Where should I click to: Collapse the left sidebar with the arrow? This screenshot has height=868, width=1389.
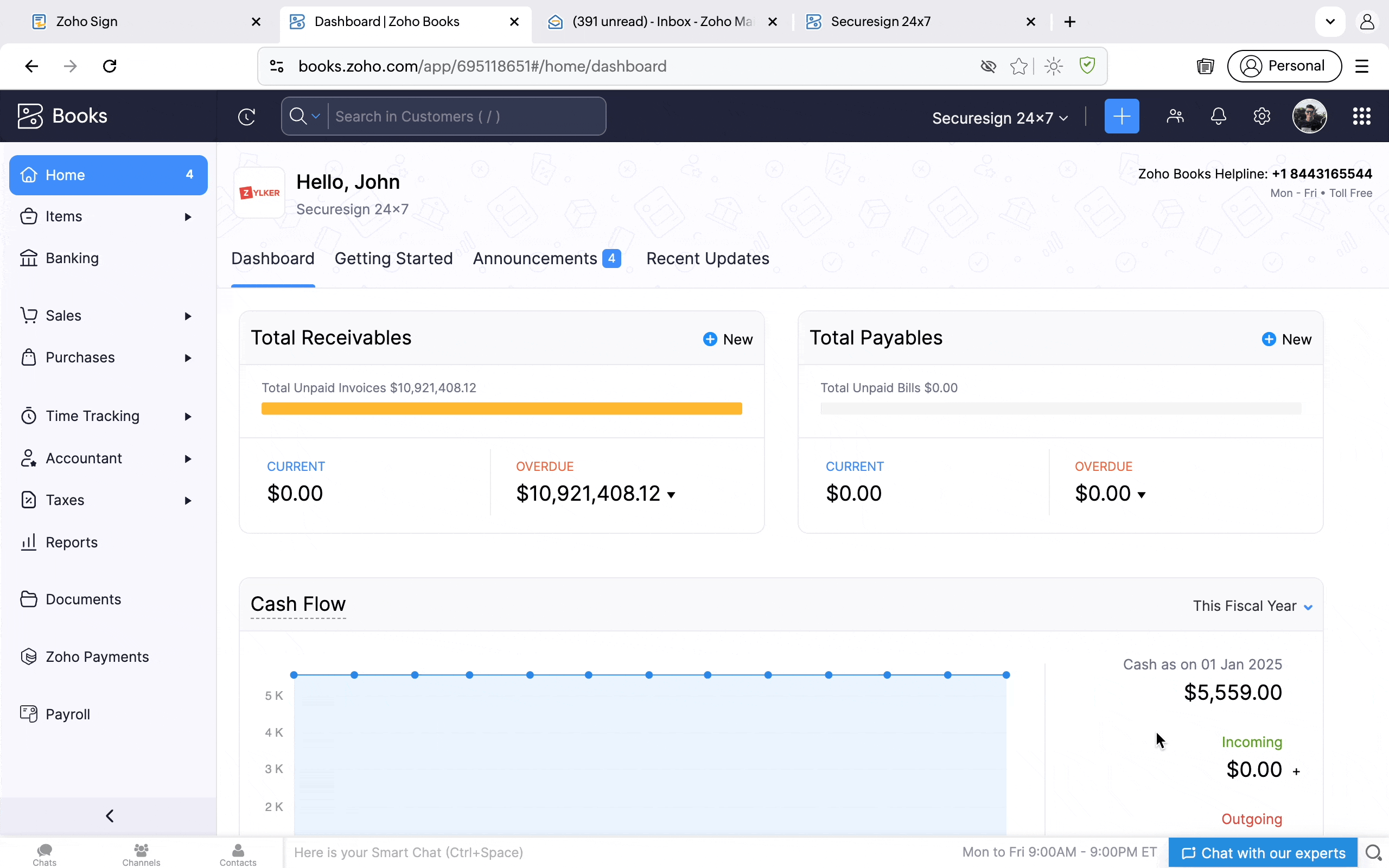click(x=109, y=816)
